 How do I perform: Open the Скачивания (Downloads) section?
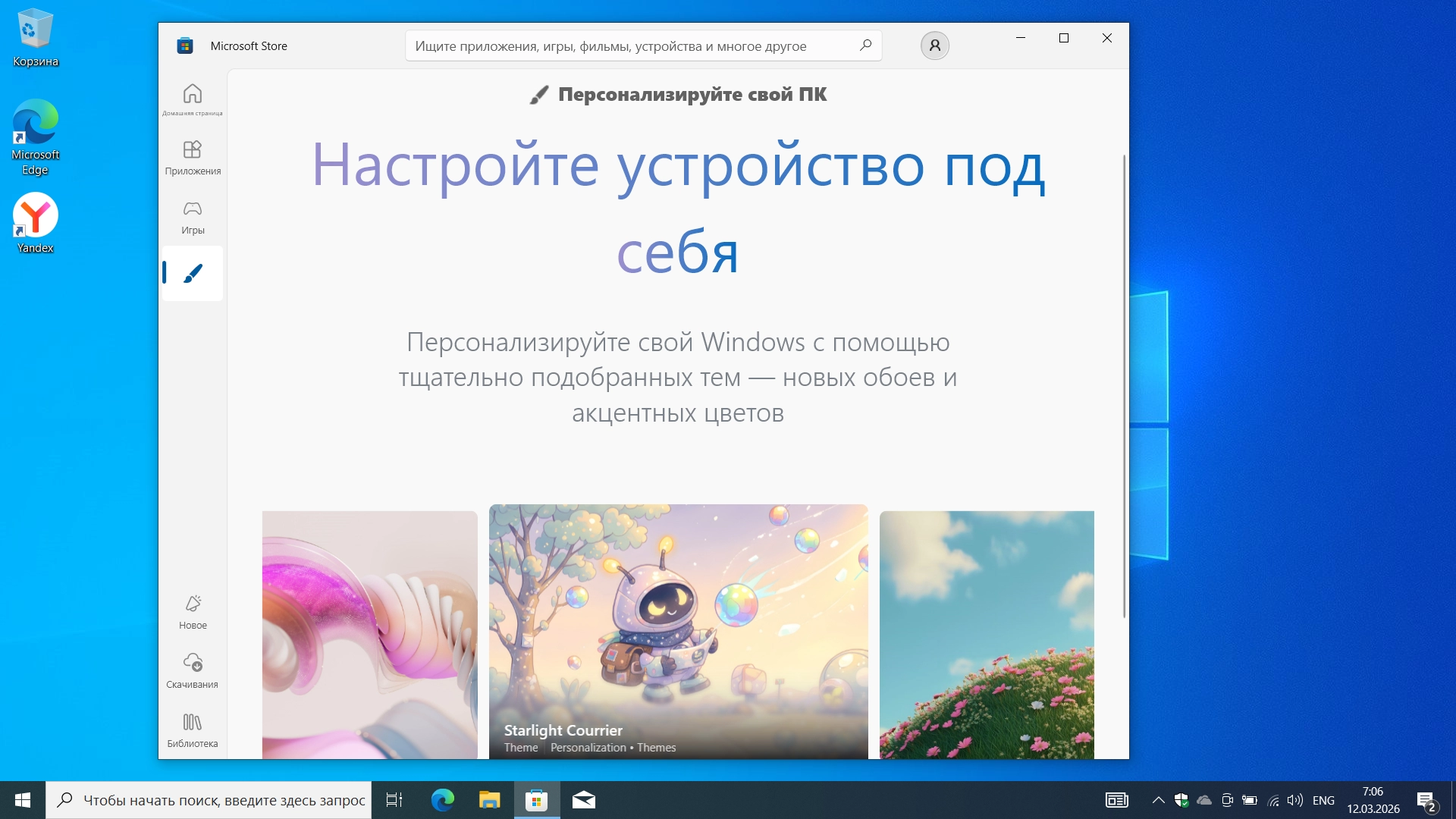[193, 670]
